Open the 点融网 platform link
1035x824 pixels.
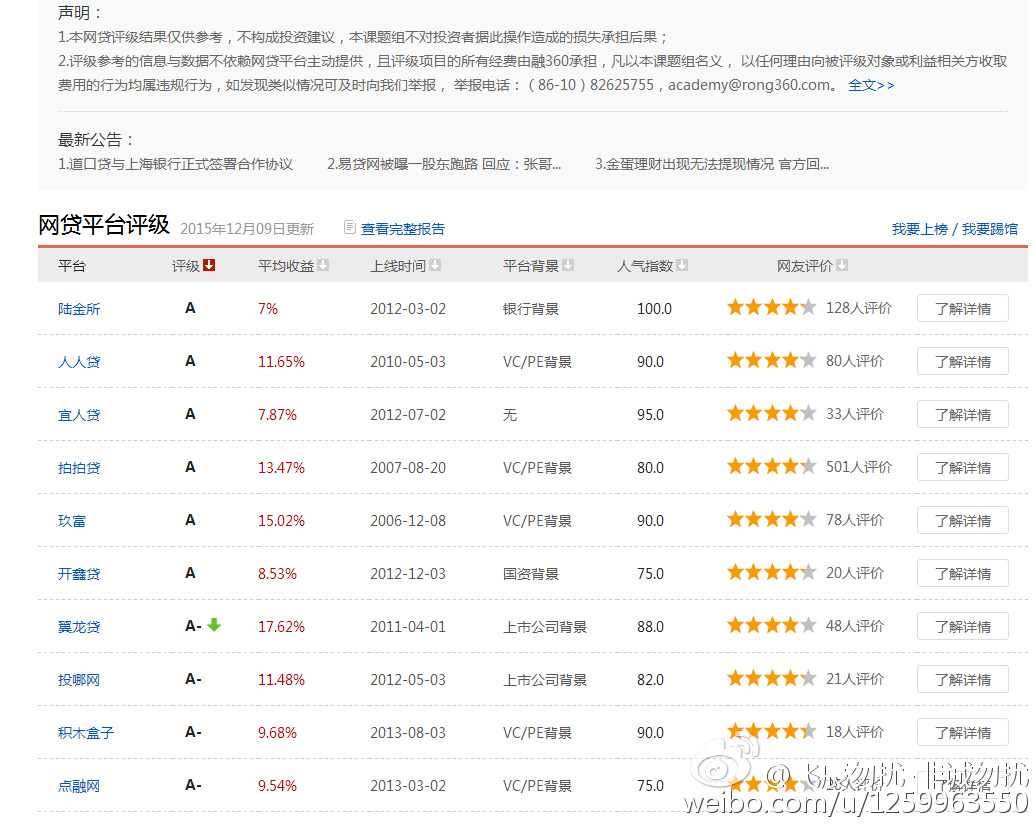(x=79, y=786)
